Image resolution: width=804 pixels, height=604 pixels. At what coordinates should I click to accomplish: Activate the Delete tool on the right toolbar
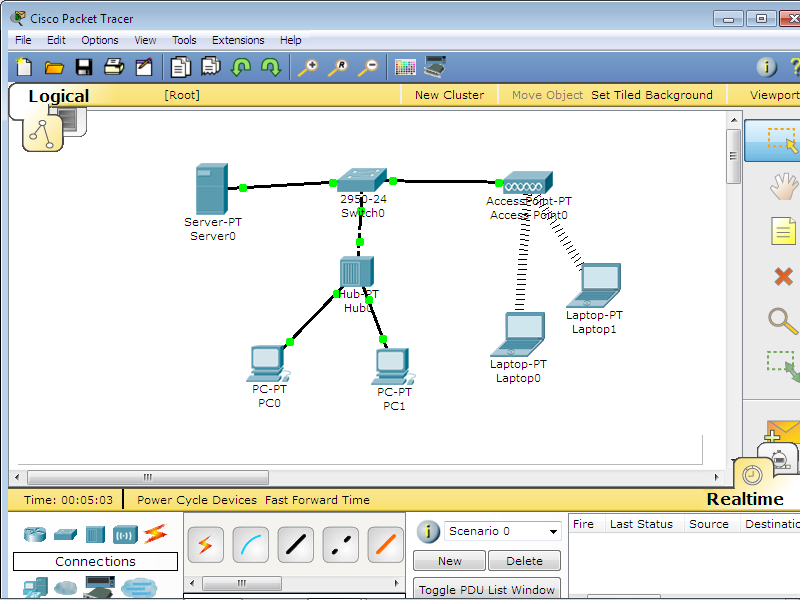785,277
